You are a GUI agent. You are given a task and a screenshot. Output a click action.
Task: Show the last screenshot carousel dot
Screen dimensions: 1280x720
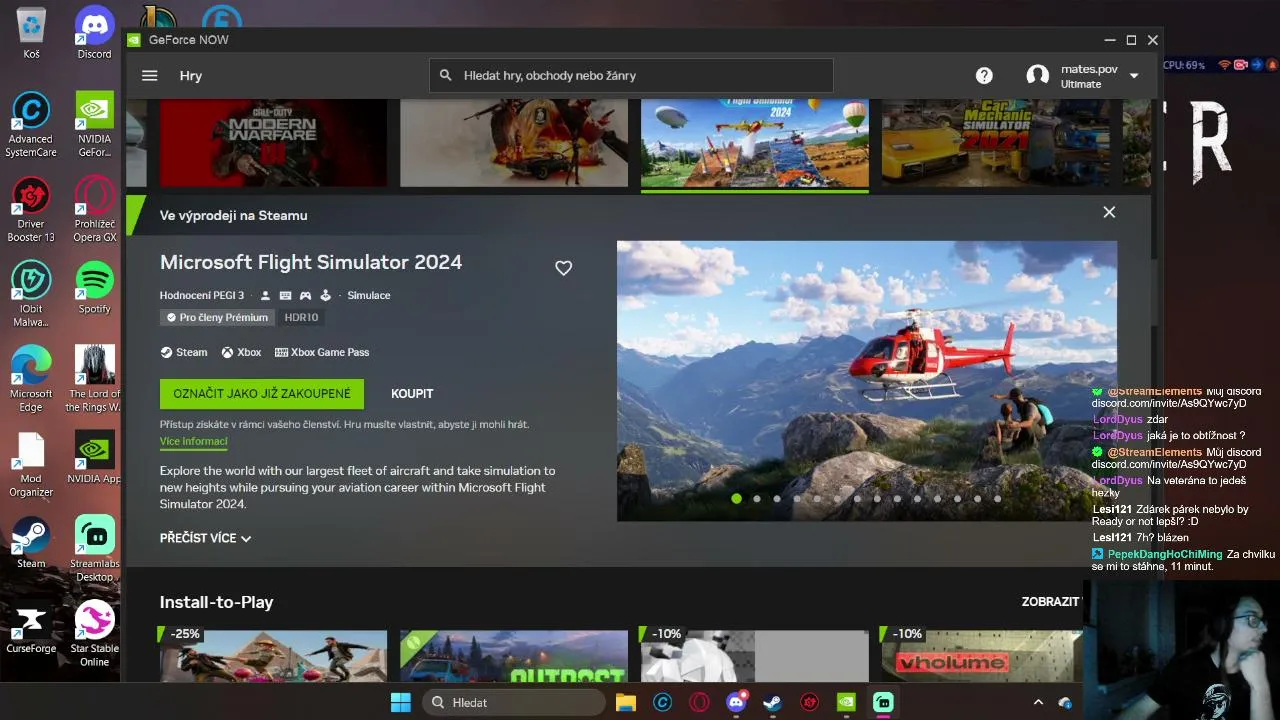click(x=997, y=498)
